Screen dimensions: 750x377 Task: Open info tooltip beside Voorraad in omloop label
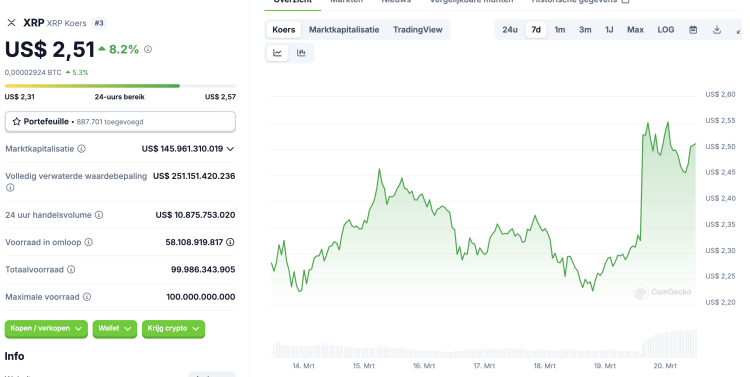pyautogui.click(x=88, y=242)
